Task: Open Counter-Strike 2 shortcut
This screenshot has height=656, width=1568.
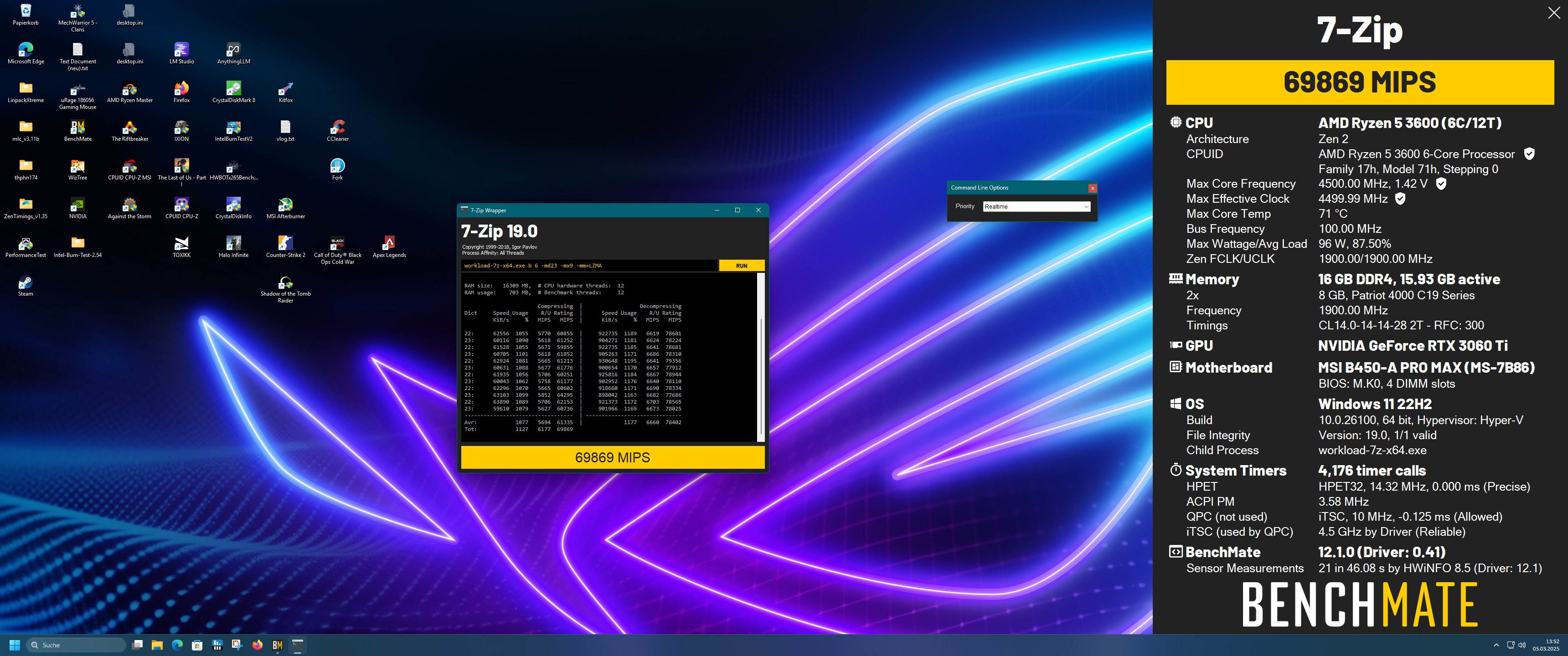Action: (x=285, y=247)
